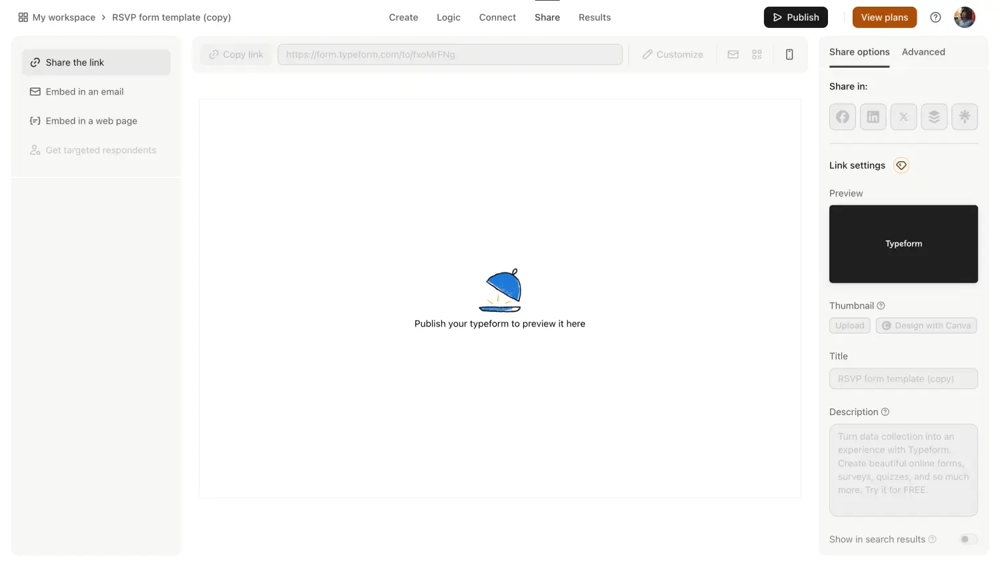The height and width of the screenshot is (565, 1000).
Task: Go to the Results tab
Action: (x=594, y=17)
